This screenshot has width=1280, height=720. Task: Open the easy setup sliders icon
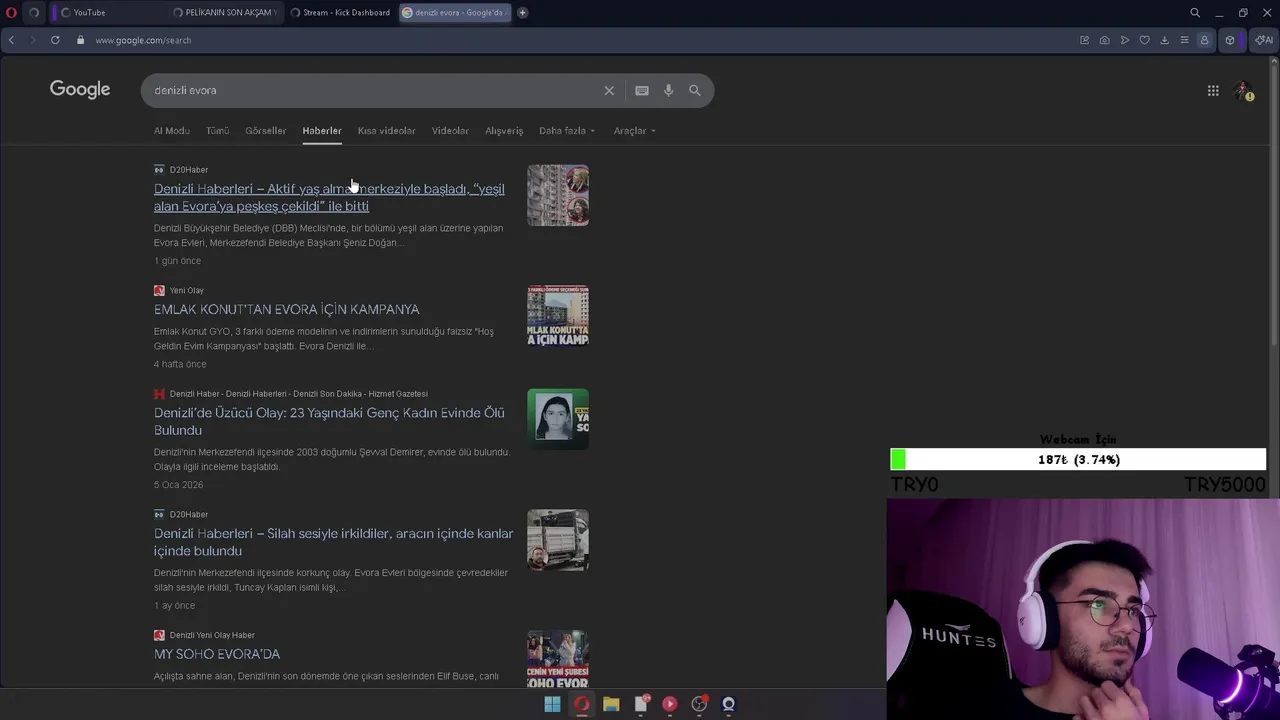click(x=1184, y=40)
